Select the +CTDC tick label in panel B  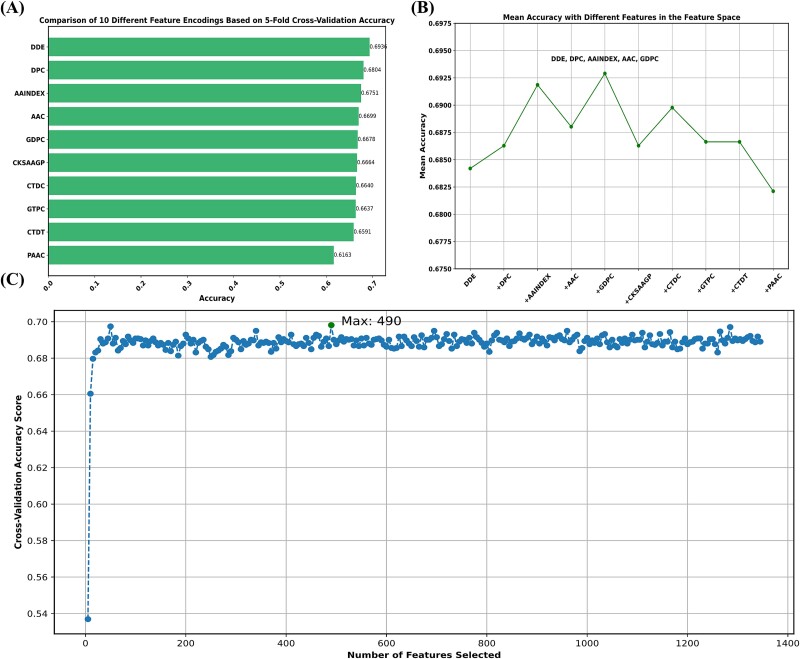pos(672,284)
